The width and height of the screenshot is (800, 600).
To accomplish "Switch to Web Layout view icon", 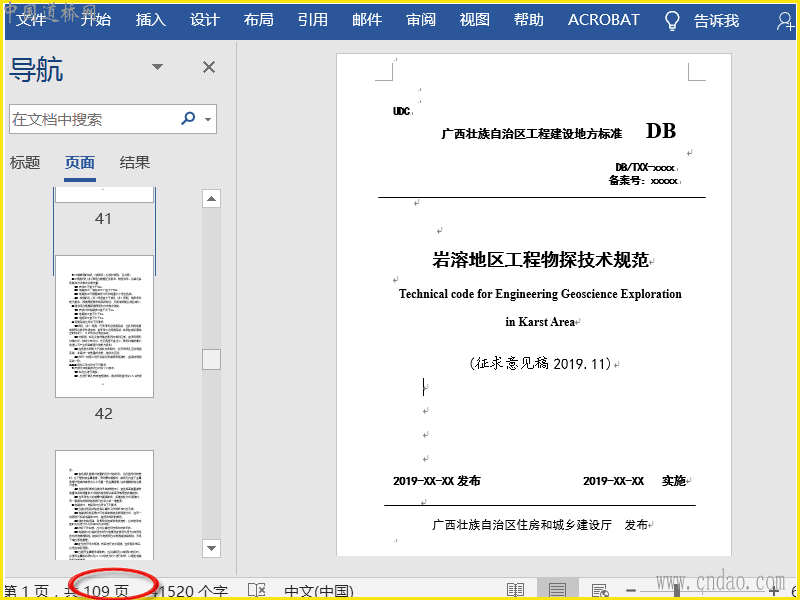I will pos(600,591).
